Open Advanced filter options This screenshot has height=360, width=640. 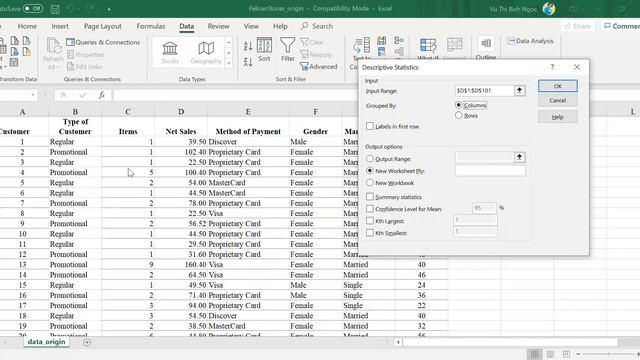318,67
